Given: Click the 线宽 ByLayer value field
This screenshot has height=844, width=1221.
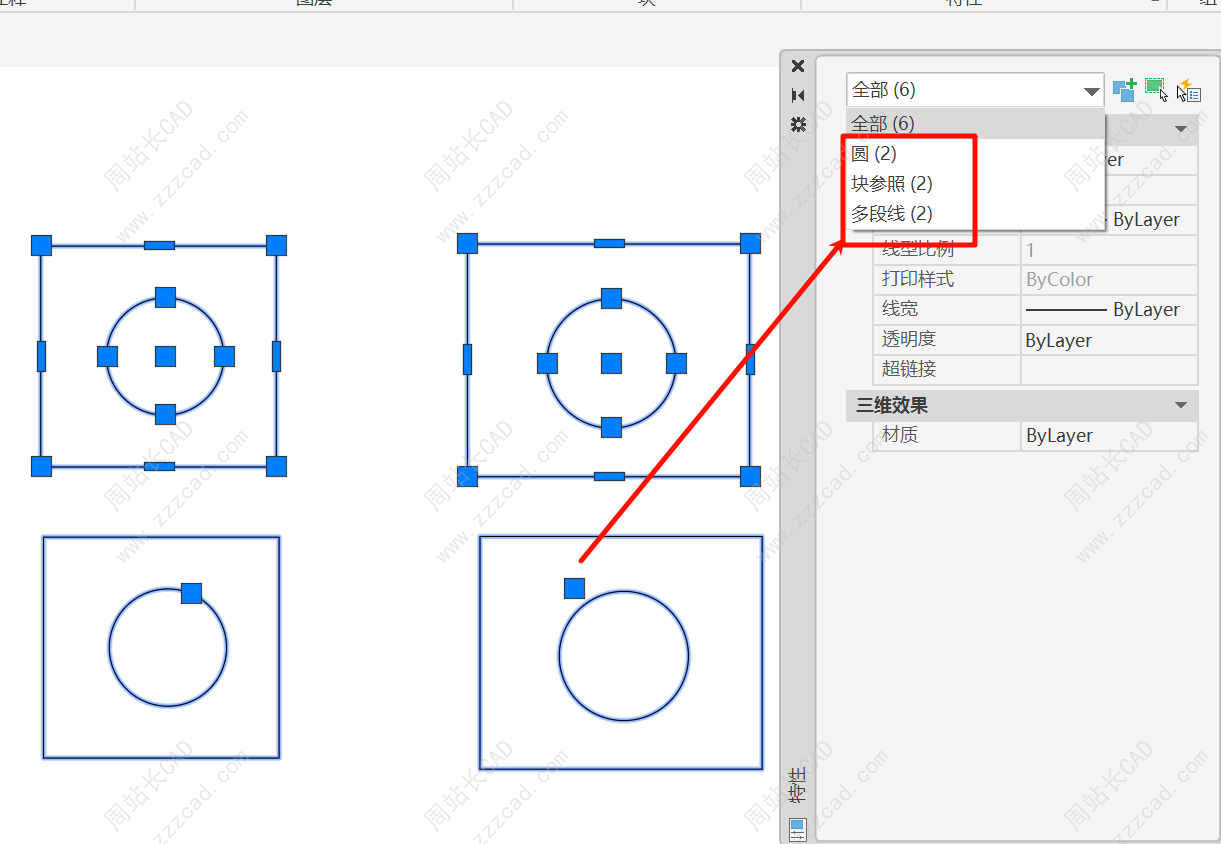Looking at the screenshot, I should pos(1108,310).
